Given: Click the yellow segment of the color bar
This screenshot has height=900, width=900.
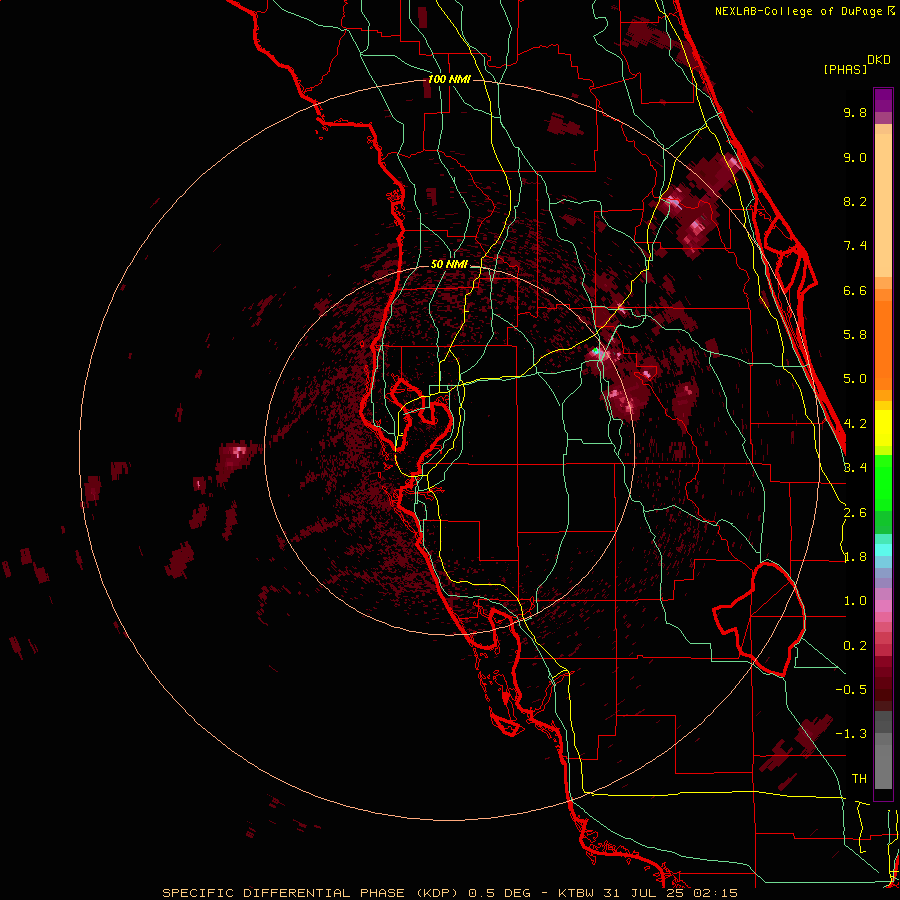Looking at the screenshot, I should tap(883, 428).
